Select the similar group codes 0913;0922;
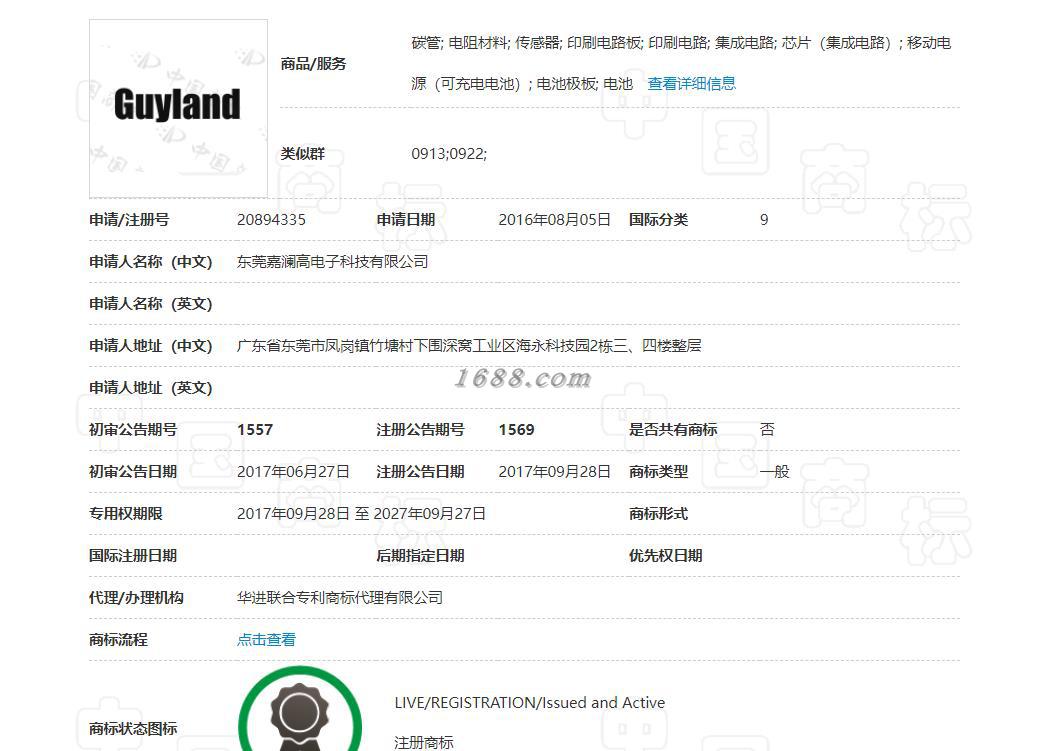Screen dimensions: 1045x751 click(x=449, y=154)
